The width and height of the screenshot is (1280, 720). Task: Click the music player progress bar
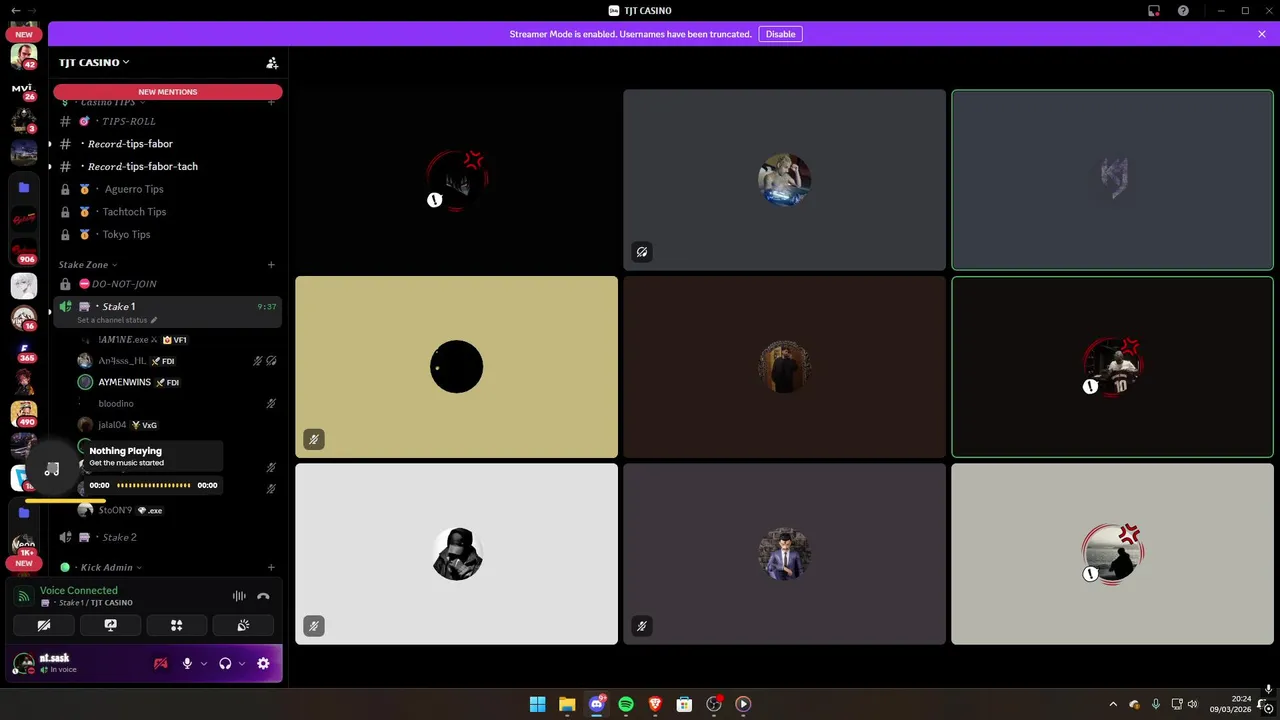[x=153, y=485]
